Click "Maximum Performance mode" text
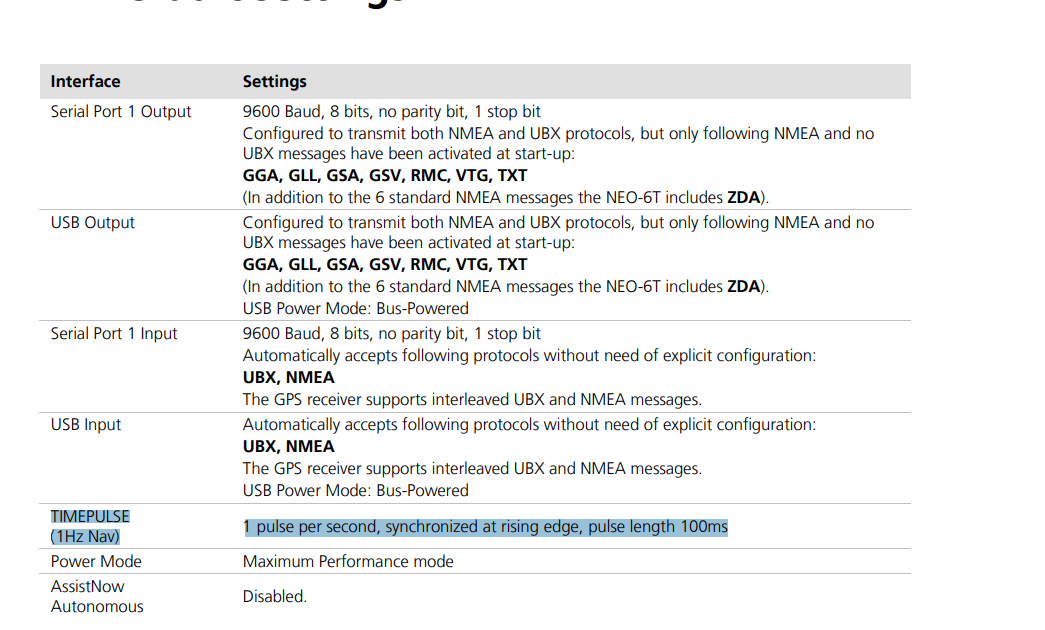The width and height of the screenshot is (1045, 630). 348,561
